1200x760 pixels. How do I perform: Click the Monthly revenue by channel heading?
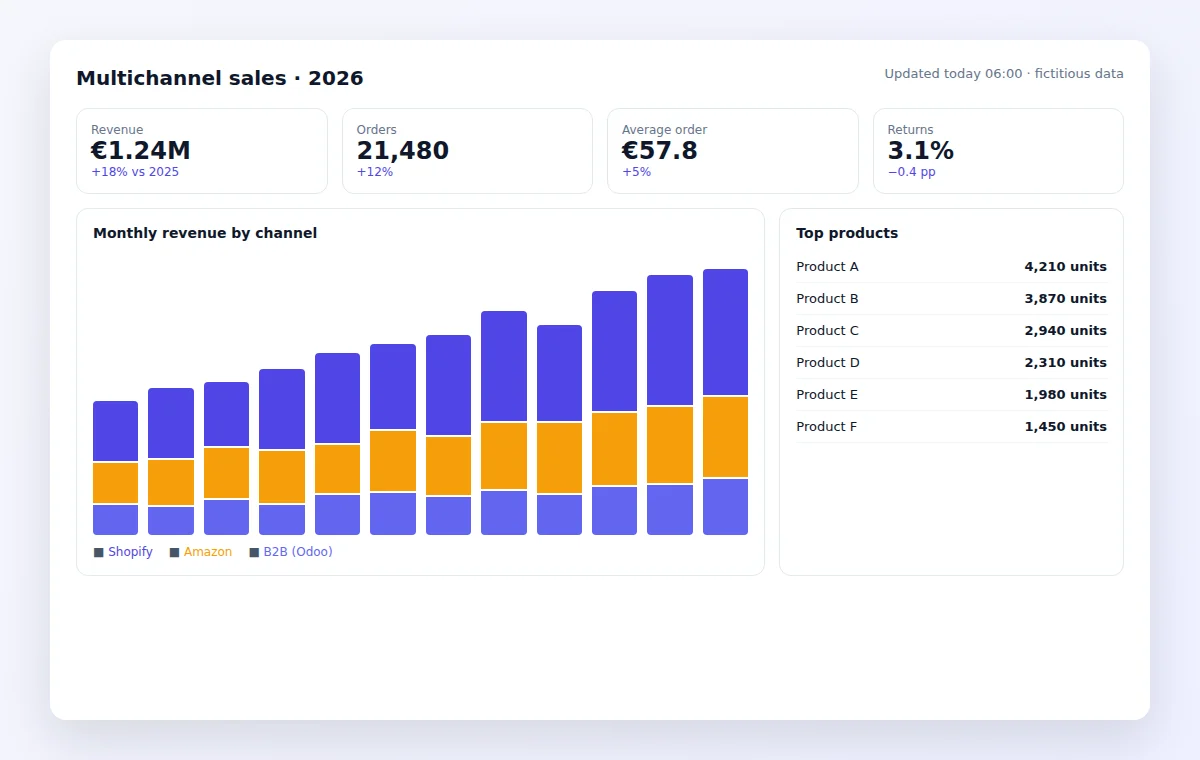click(x=205, y=233)
